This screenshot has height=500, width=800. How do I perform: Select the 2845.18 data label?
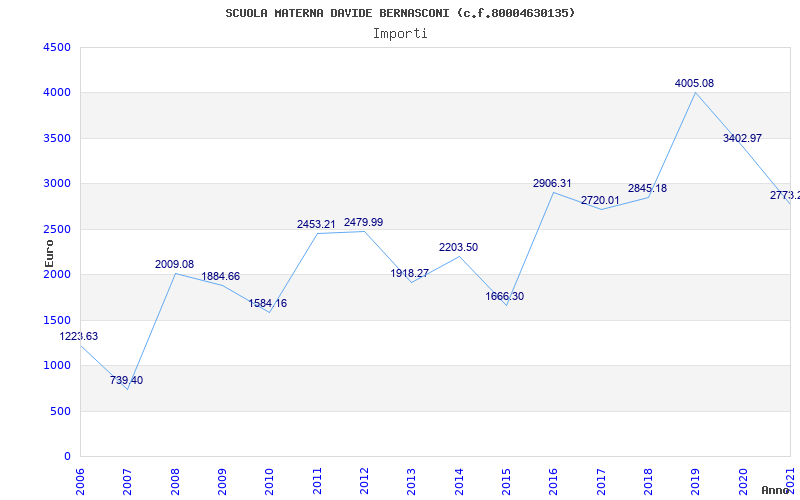[x=647, y=189]
